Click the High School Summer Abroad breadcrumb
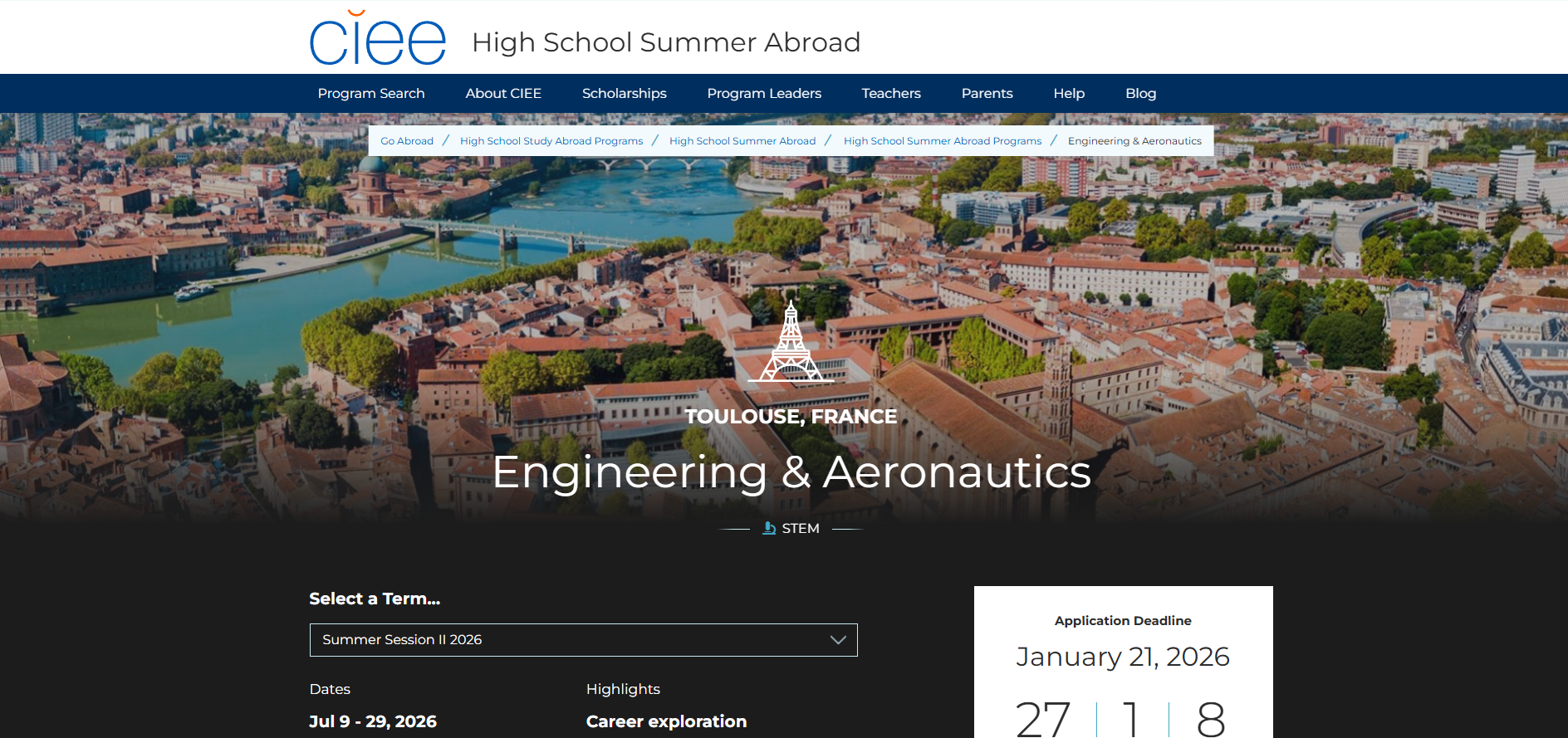1568x738 pixels. 742,141
